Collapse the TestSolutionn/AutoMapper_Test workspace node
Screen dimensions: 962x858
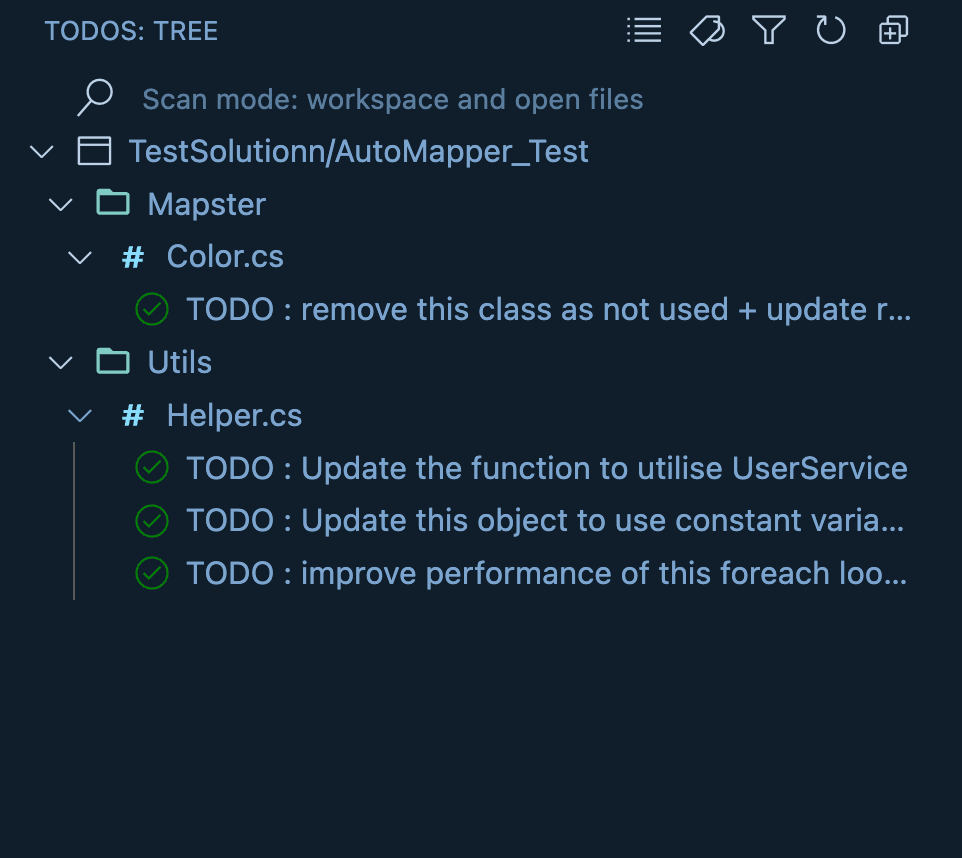tap(41, 151)
